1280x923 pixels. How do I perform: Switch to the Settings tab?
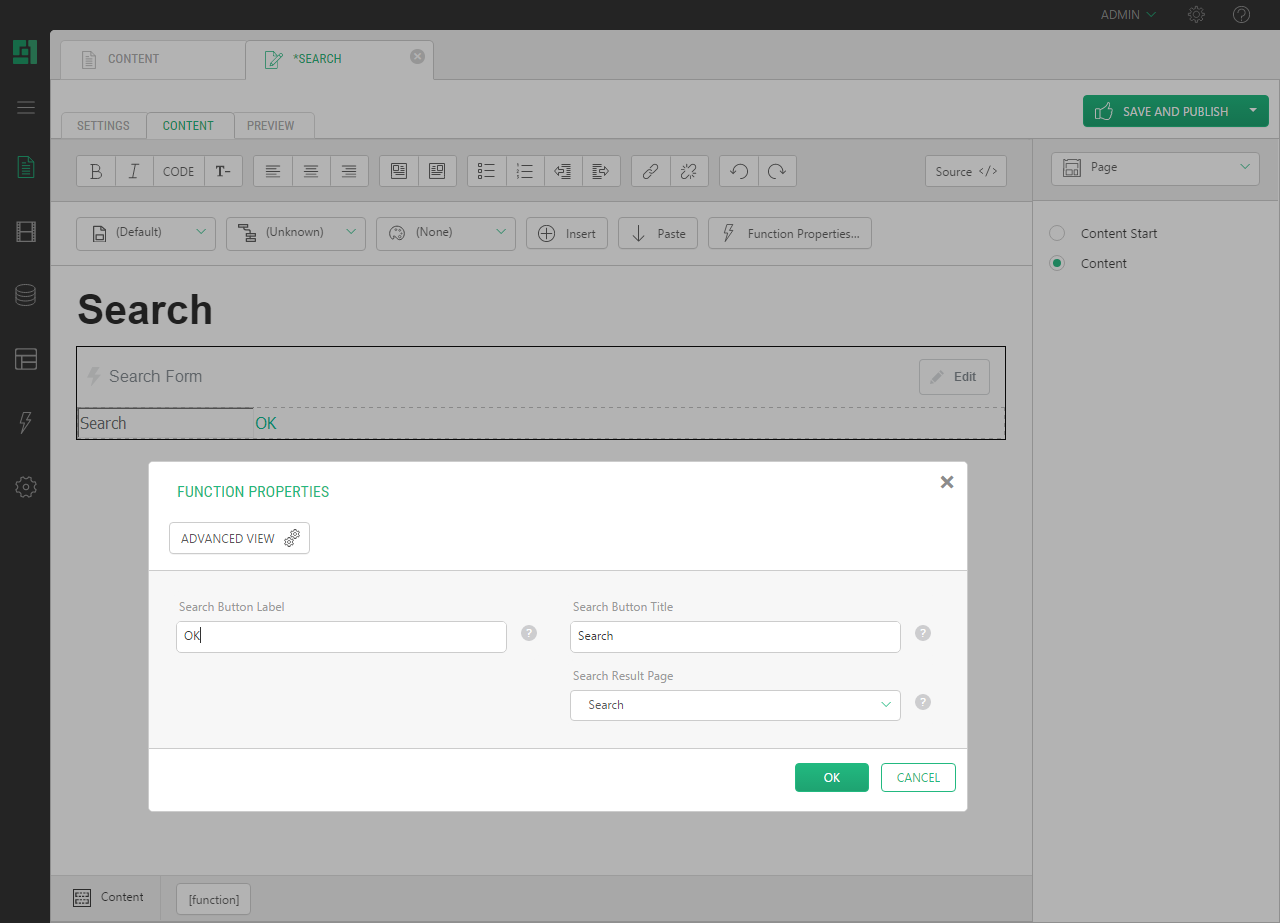click(x=103, y=126)
